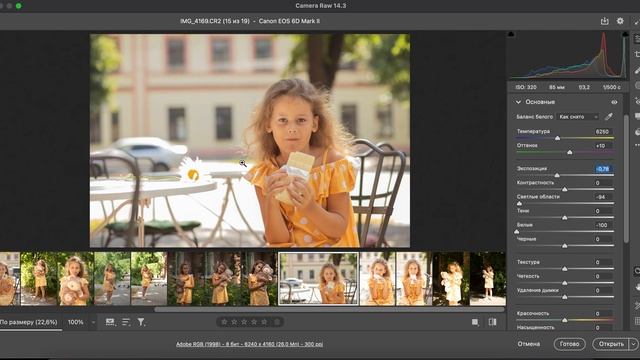This screenshot has height=360, width=640.
Task: Select the last thumbnail in filmstrip
Action: click(488, 279)
